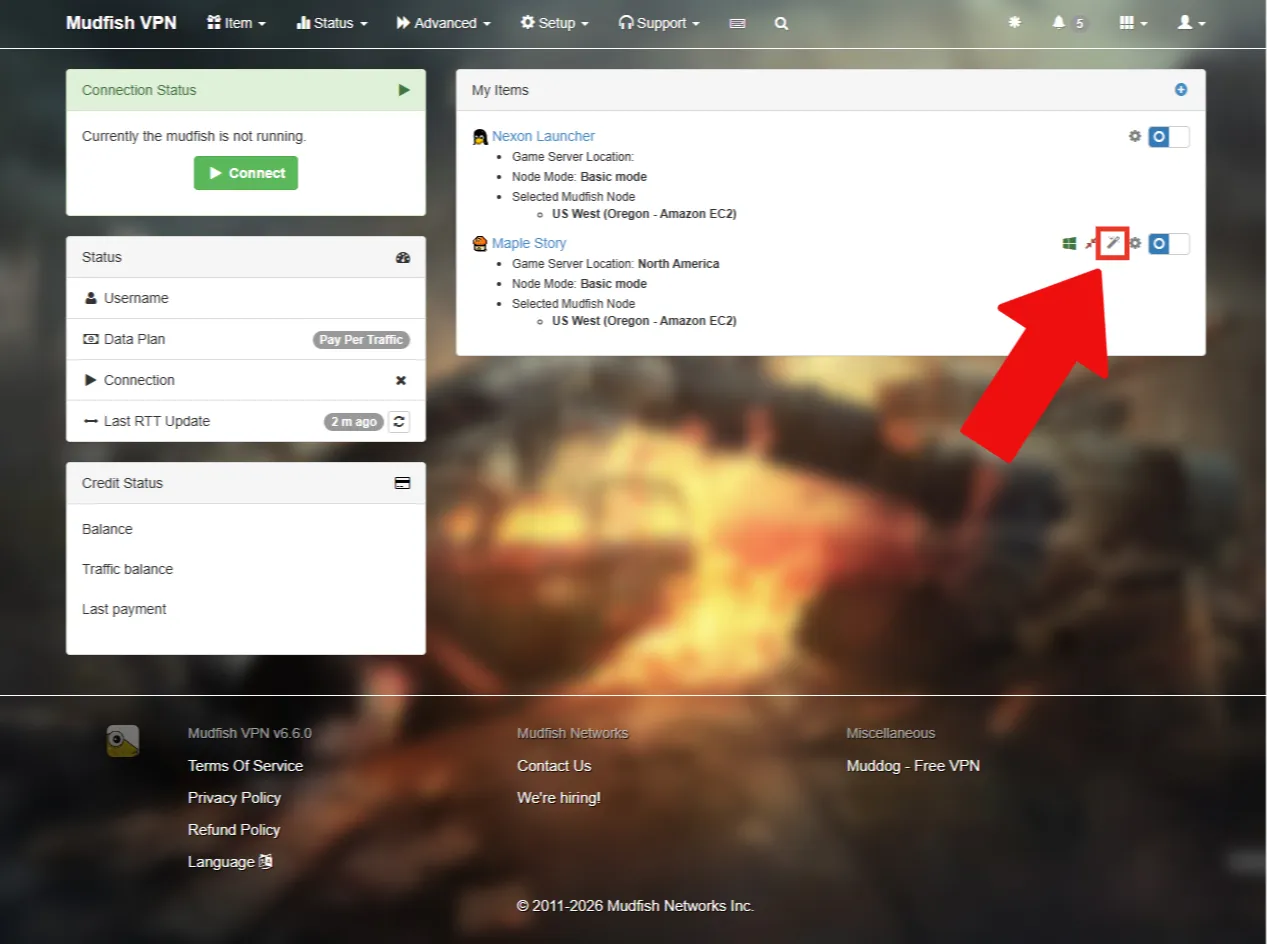Click the theme sun icon in navbar
This screenshot has height=944, width=1267.
tap(1015, 22)
